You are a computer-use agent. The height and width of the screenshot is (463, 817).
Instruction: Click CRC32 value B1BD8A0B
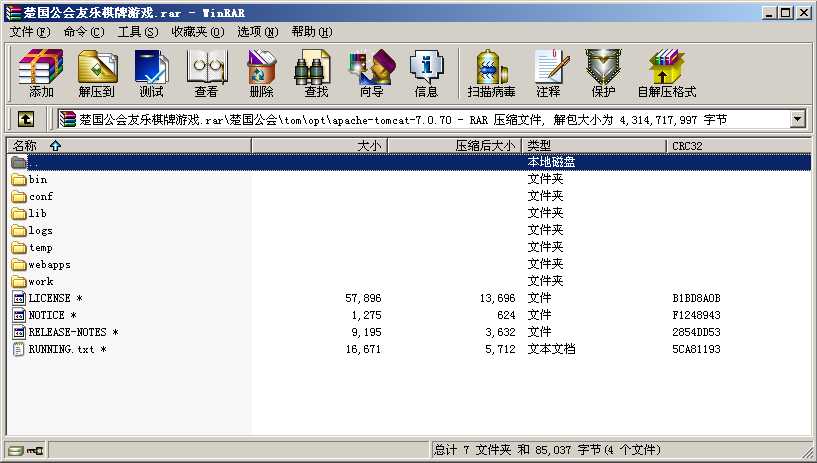[696, 298]
